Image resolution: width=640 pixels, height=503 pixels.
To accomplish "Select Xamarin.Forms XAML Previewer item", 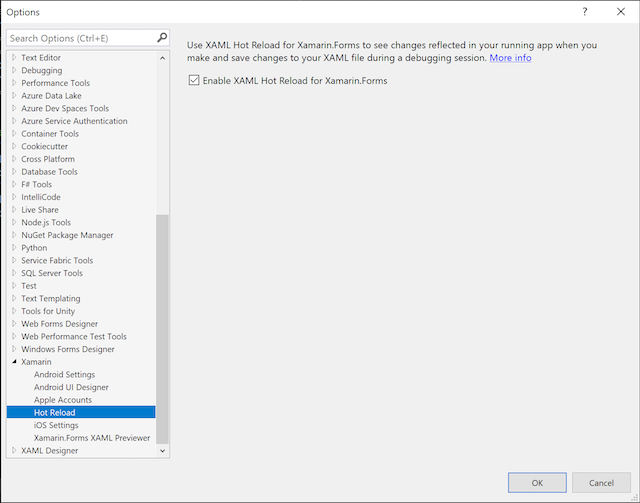I will tap(92, 438).
